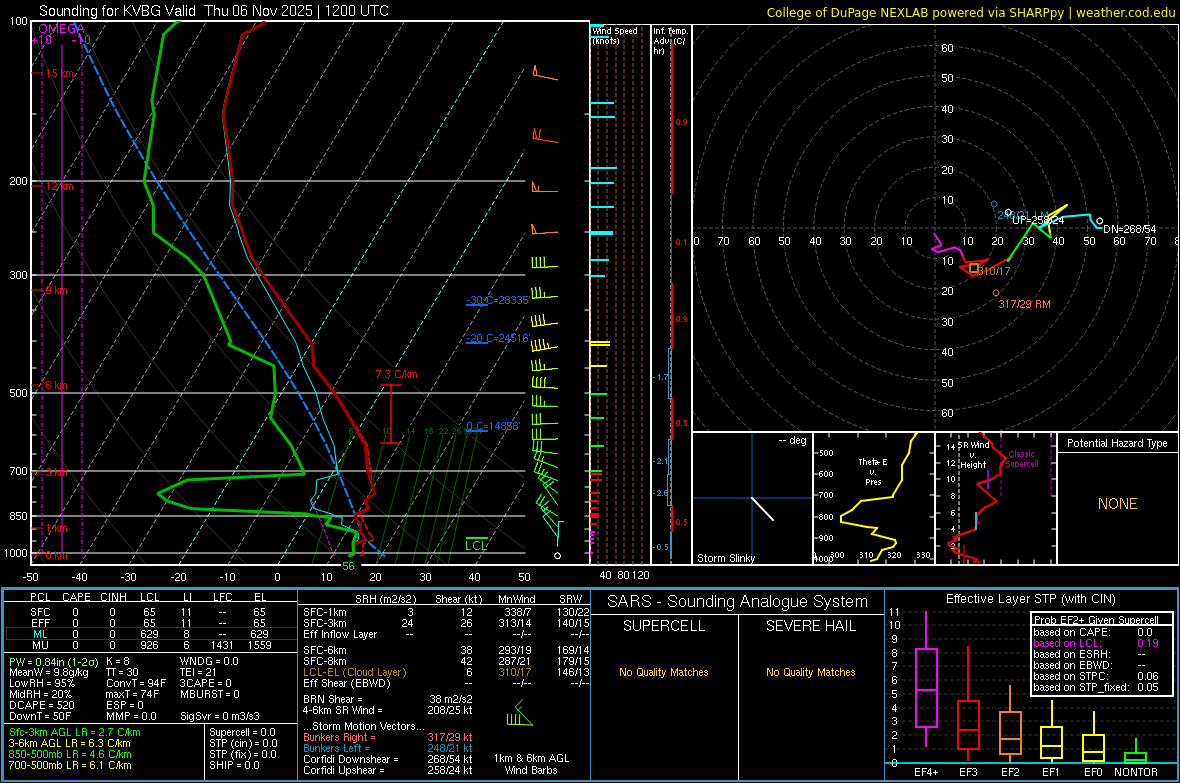Click the 6 km height label
1180x783 pixels.
pyautogui.click(x=56, y=385)
